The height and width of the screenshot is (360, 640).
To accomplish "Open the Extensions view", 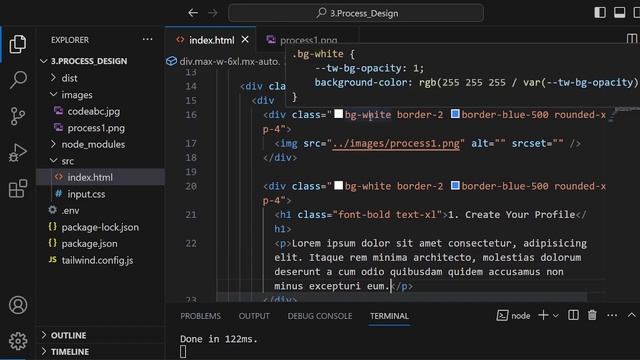I will click(x=18, y=189).
